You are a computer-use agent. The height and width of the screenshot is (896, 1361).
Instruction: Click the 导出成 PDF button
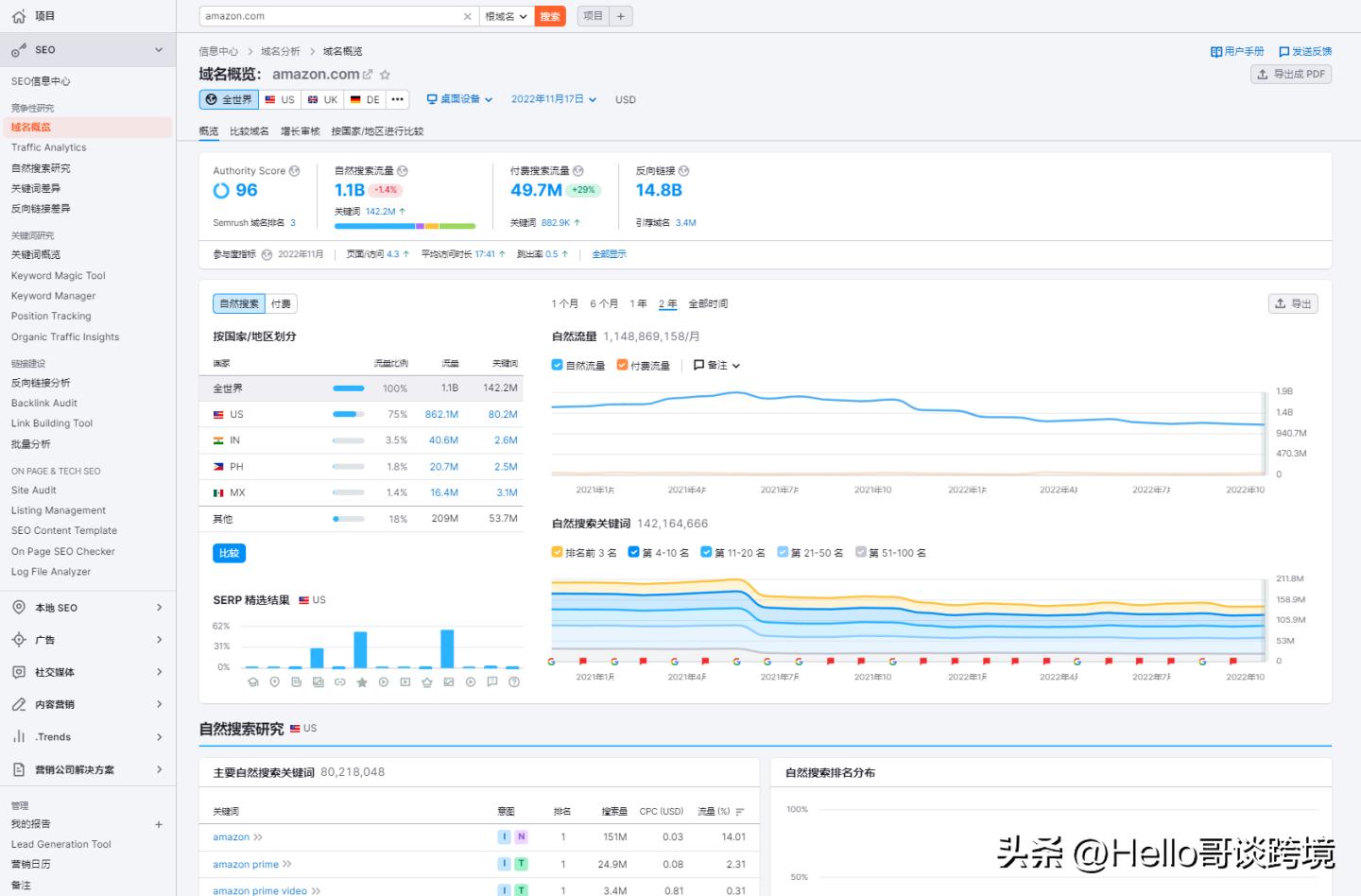tap(1291, 74)
